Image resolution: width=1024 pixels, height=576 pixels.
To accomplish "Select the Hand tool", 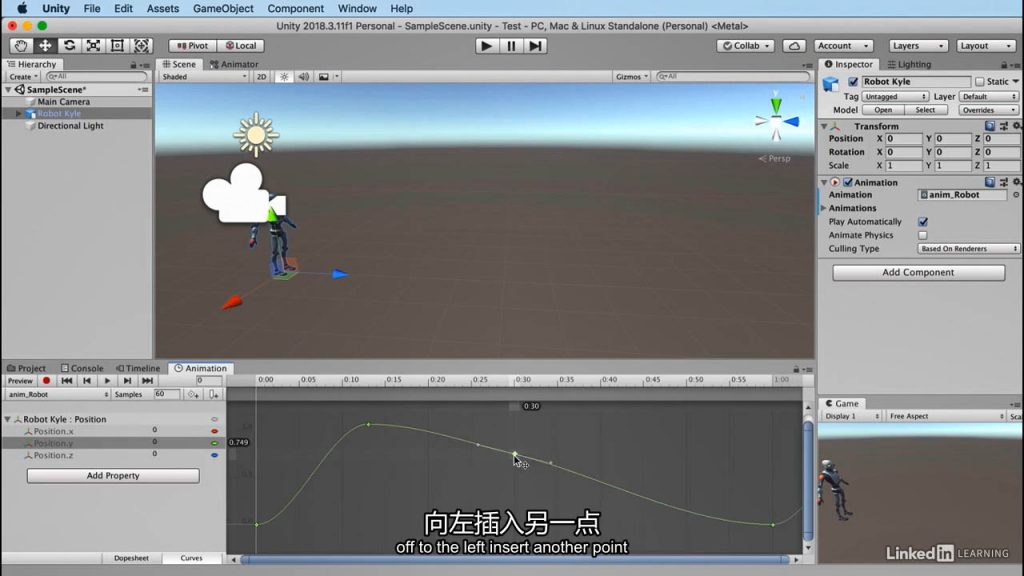I will [21, 46].
